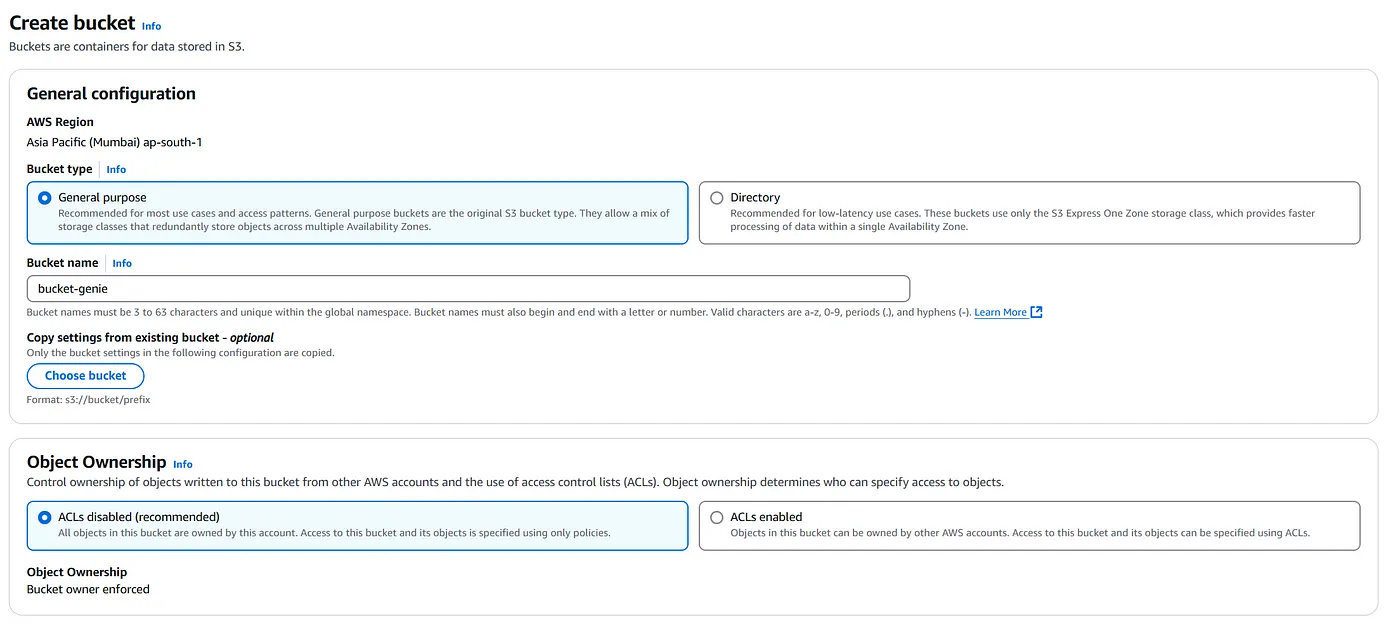This screenshot has height=628, width=1400.
Task: Click the external link icon after Learn More
Action: pos(1036,312)
